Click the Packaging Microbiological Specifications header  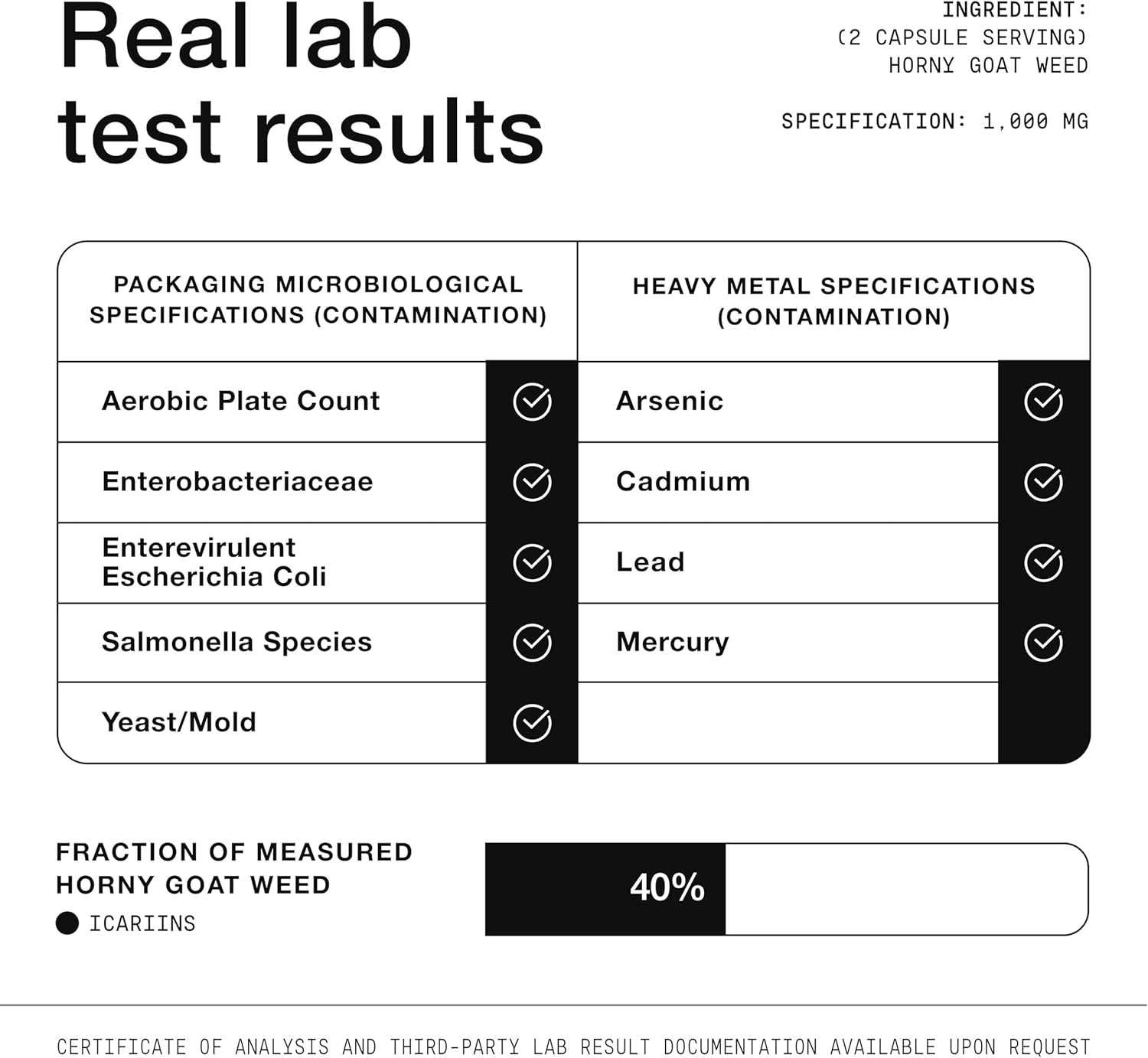[x=318, y=300]
